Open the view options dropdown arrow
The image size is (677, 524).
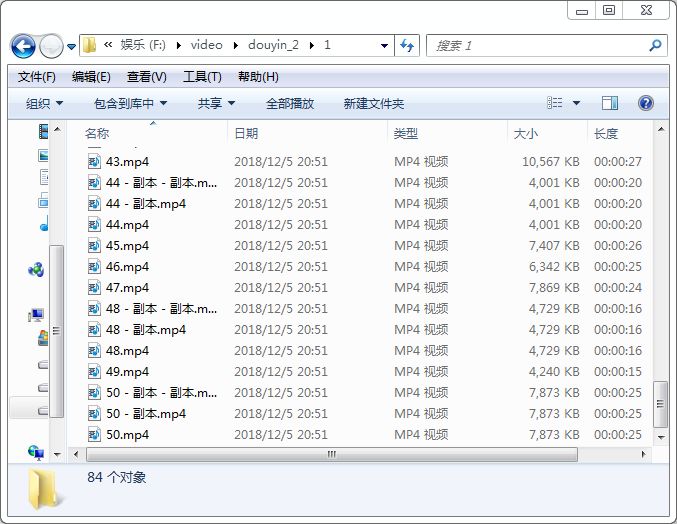(577, 103)
